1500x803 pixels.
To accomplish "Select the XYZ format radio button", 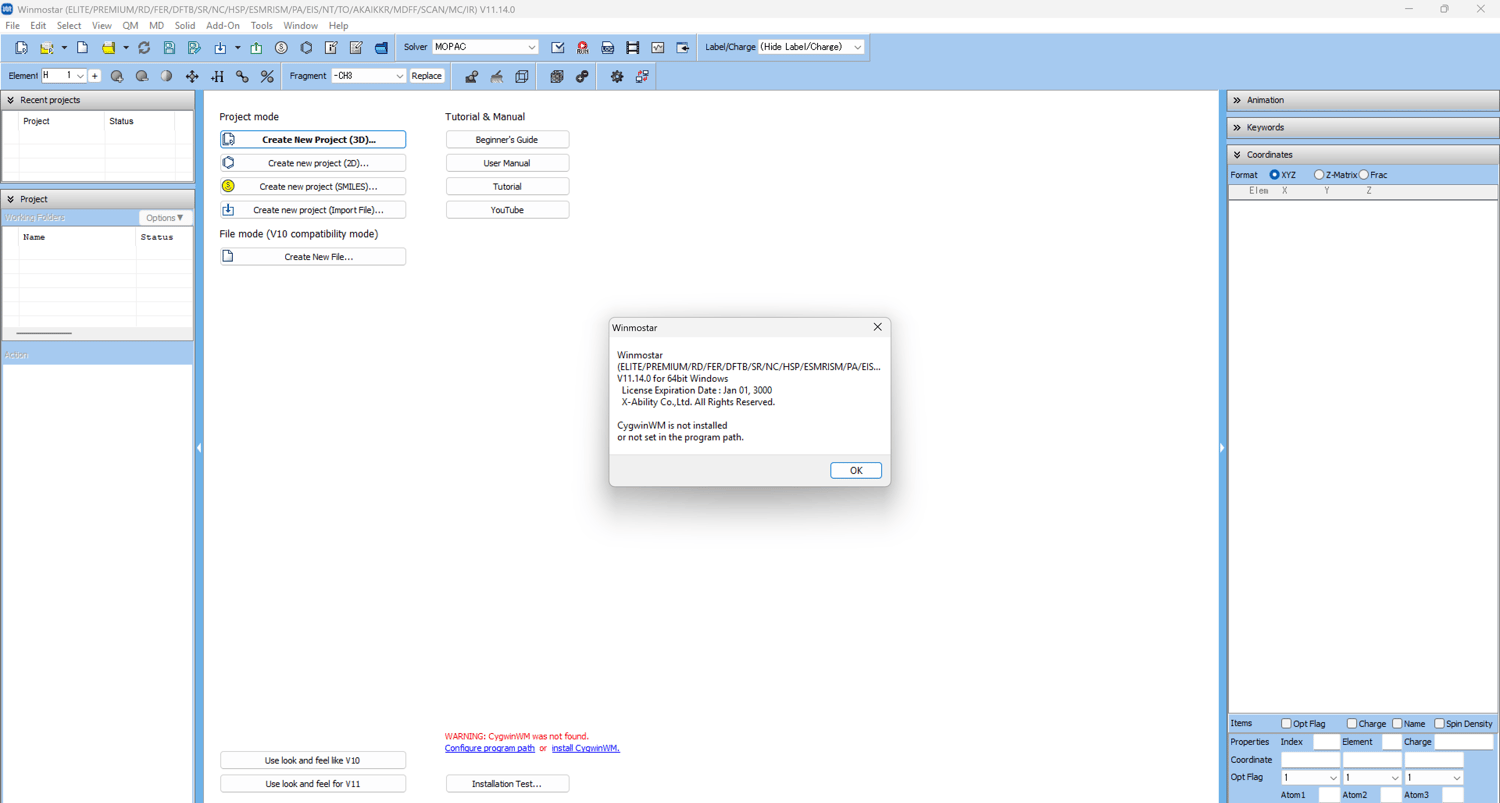I will pos(1275,175).
